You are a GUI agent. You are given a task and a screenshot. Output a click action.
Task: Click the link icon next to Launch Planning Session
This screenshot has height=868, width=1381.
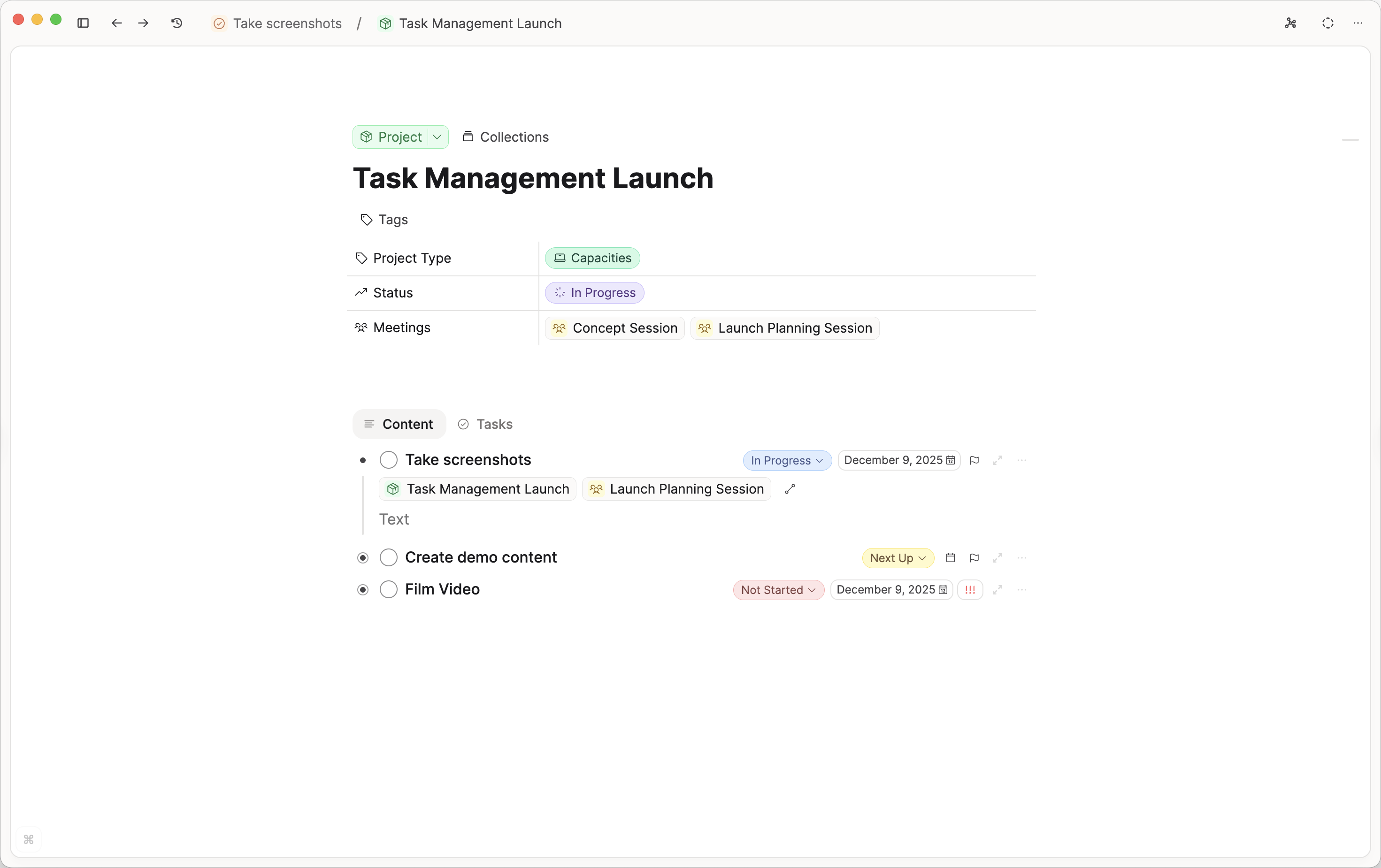click(790, 489)
